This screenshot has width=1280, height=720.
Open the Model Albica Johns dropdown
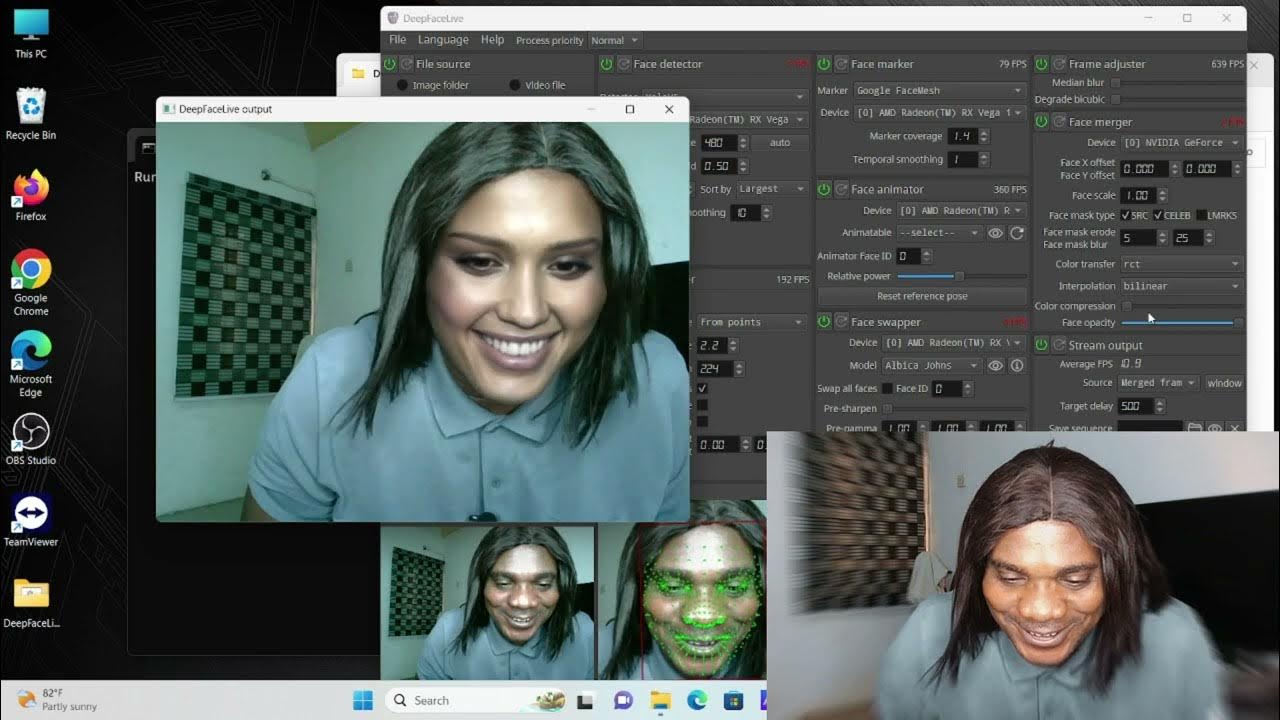click(932, 366)
